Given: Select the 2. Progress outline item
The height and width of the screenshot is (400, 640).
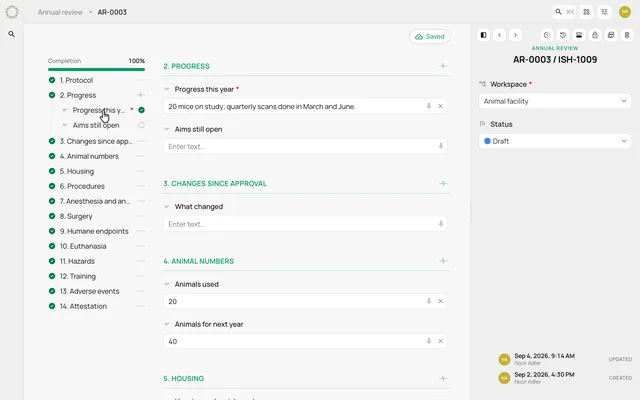Looking at the screenshot, I should tap(78, 95).
